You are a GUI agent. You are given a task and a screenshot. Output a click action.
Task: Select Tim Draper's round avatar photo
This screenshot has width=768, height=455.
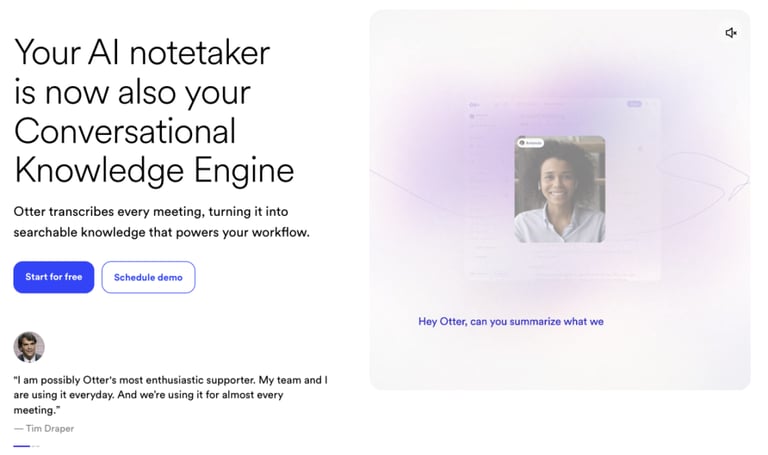(29, 347)
